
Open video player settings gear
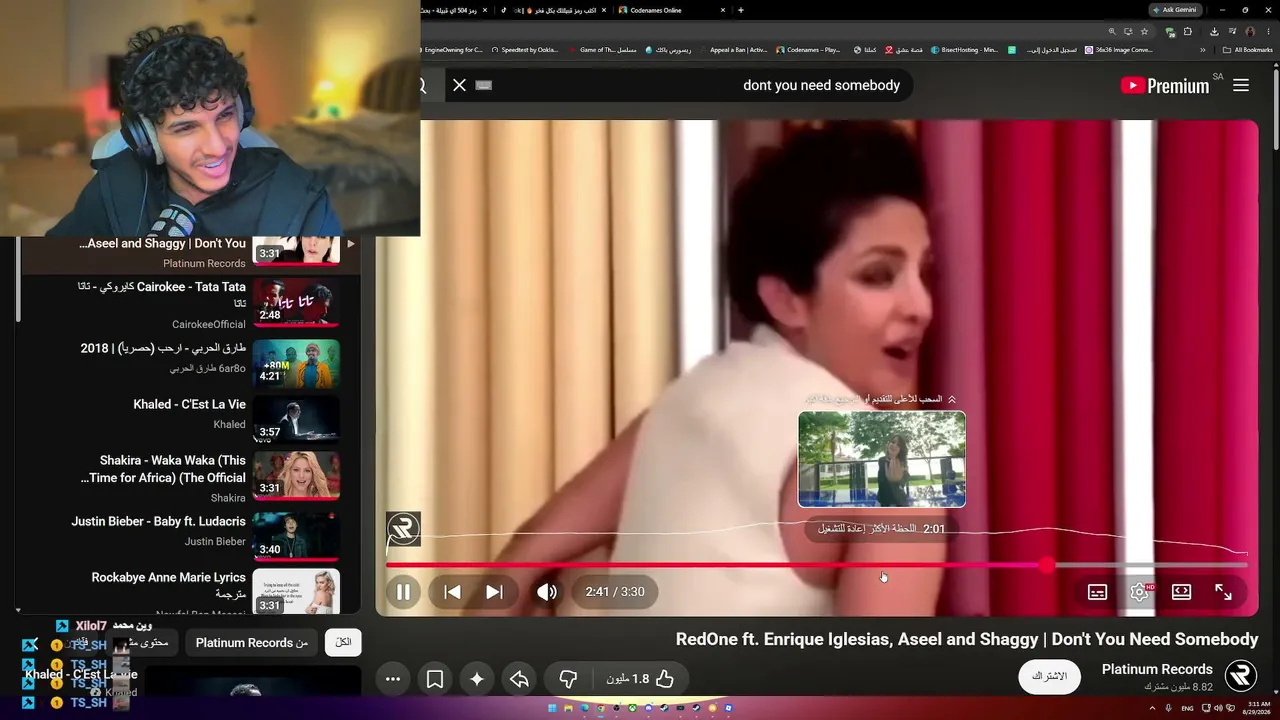tap(1139, 592)
